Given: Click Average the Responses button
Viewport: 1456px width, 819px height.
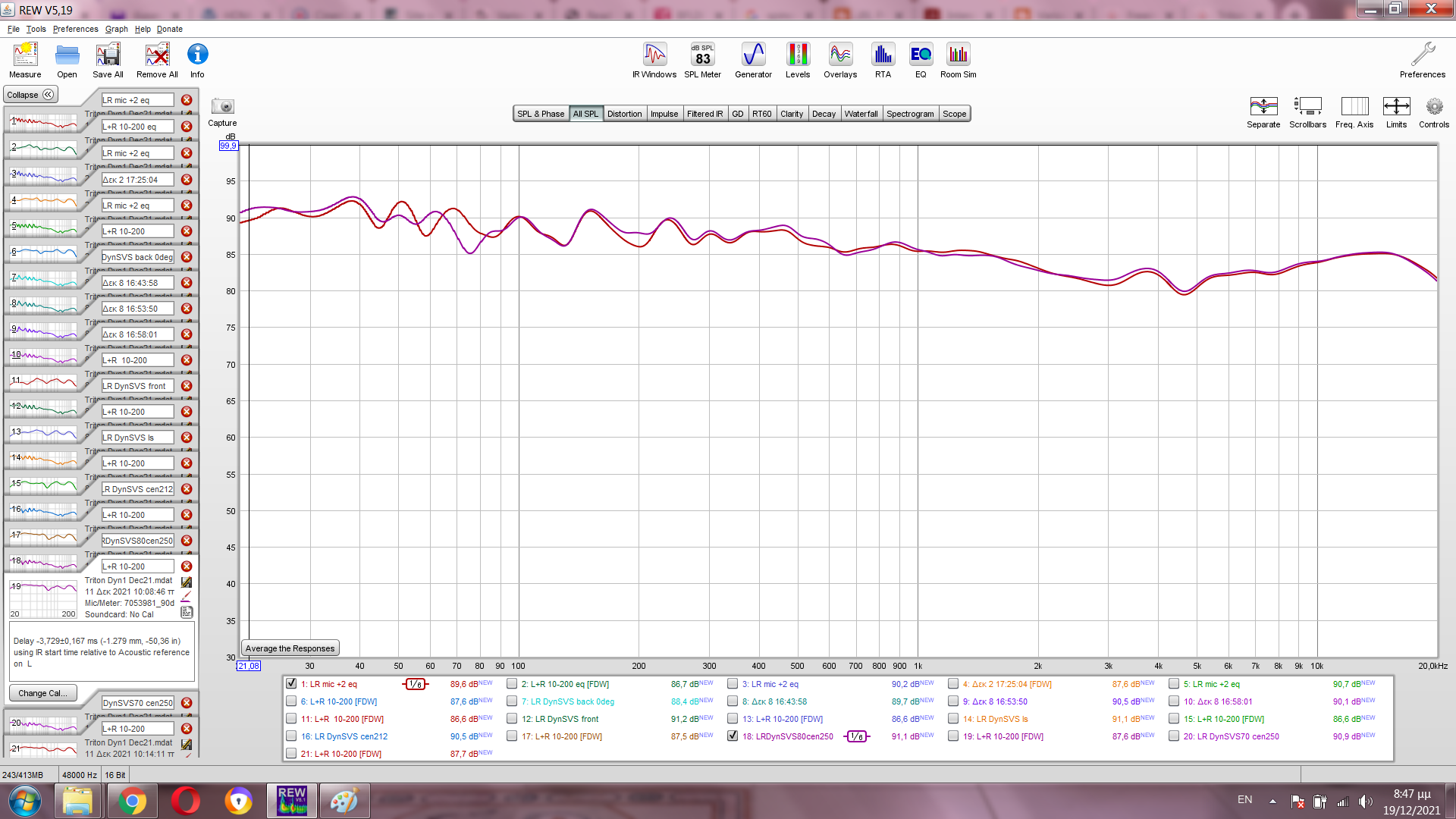Looking at the screenshot, I should point(290,648).
